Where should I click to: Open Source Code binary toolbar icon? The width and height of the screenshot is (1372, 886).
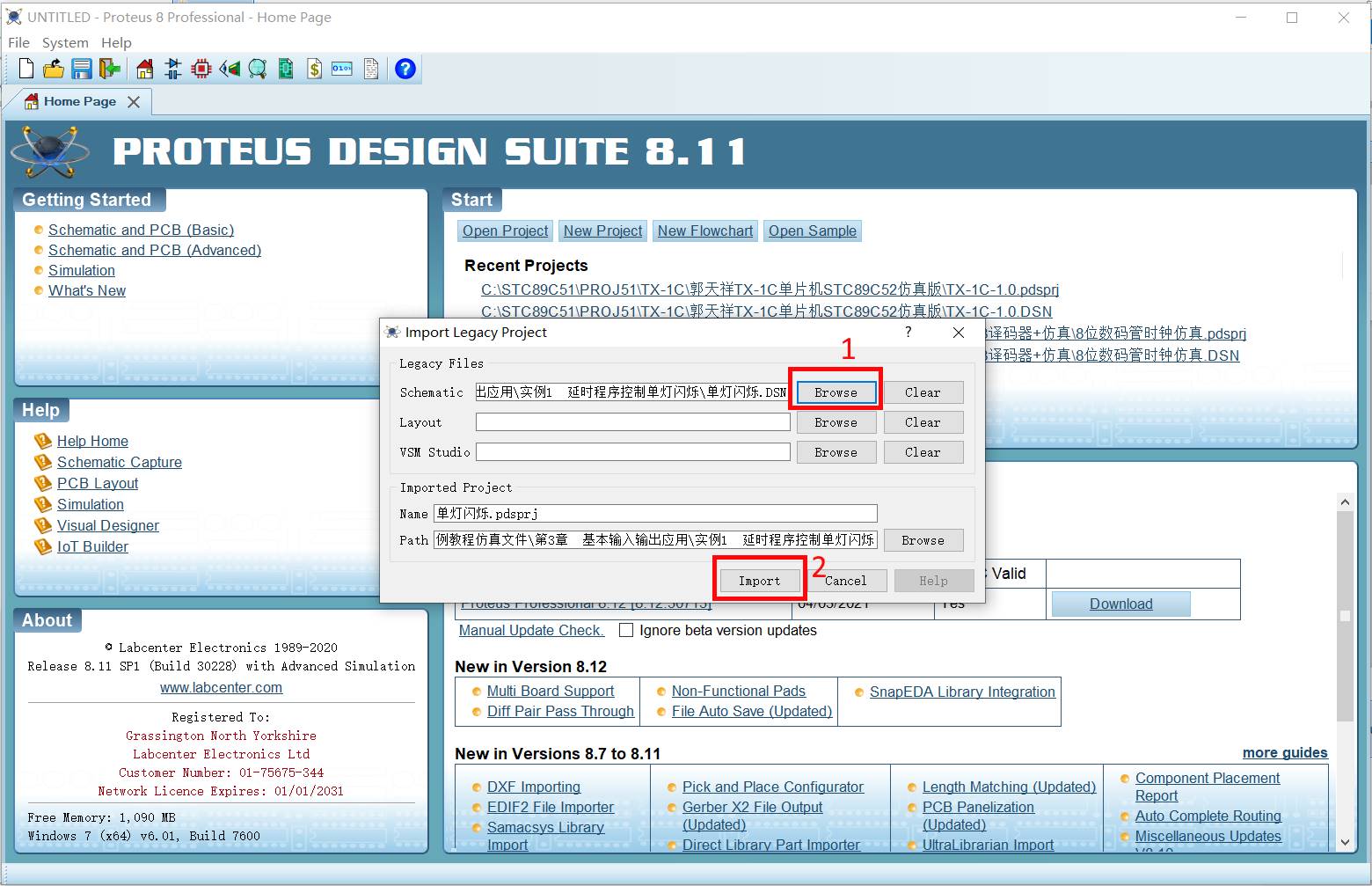(342, 69)
